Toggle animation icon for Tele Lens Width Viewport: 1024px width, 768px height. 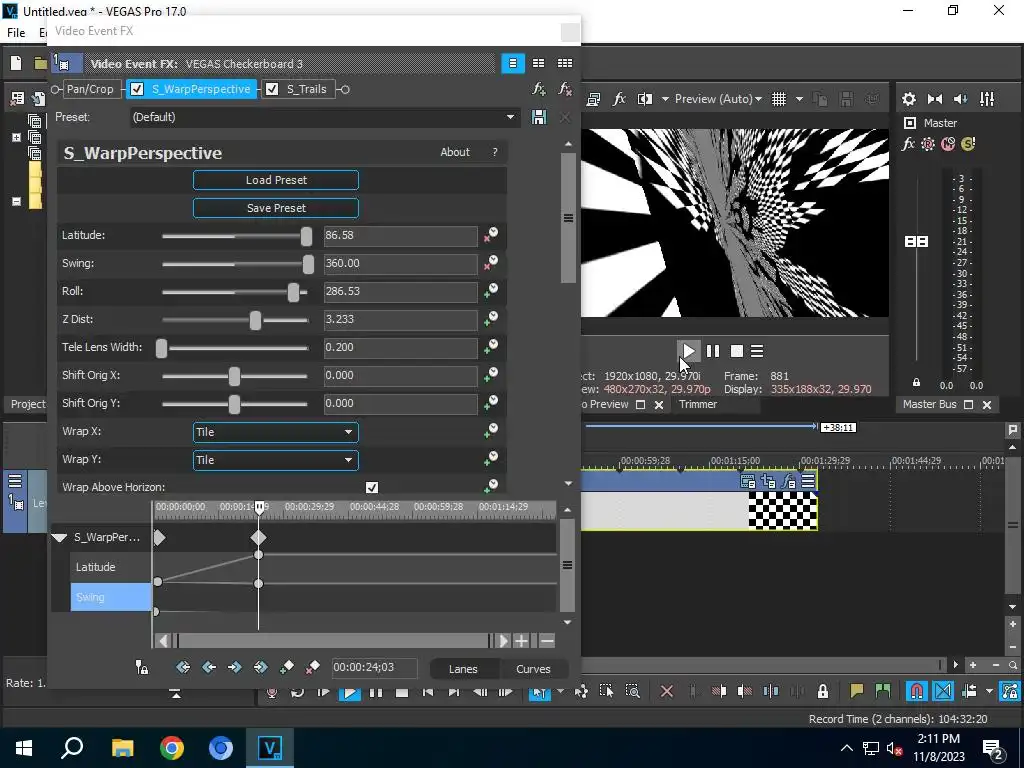click(x=490, y=347)
